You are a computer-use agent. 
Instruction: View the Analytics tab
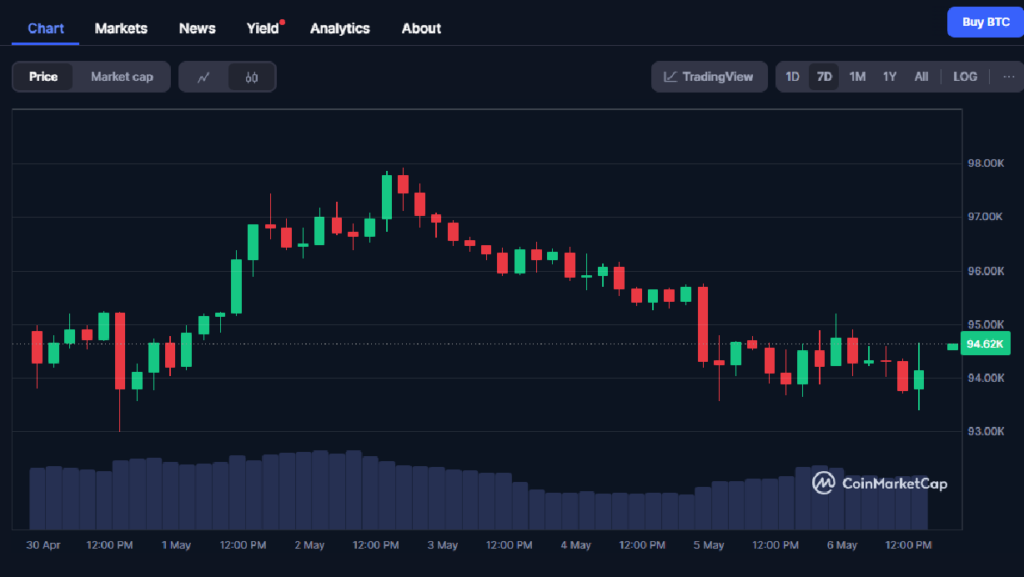(340, 29)
